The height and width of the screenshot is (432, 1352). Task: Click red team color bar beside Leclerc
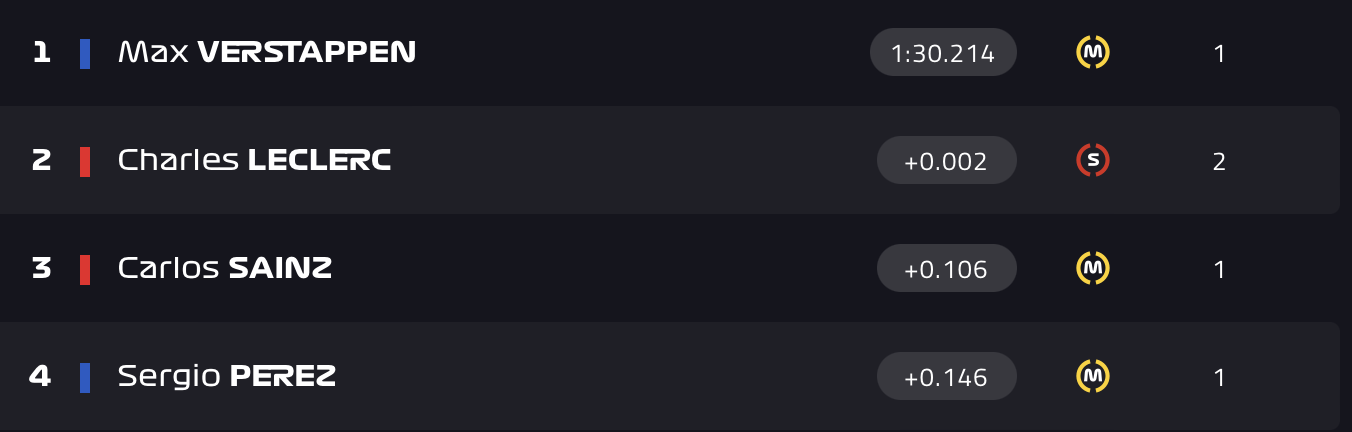click(x=85, y=161)
